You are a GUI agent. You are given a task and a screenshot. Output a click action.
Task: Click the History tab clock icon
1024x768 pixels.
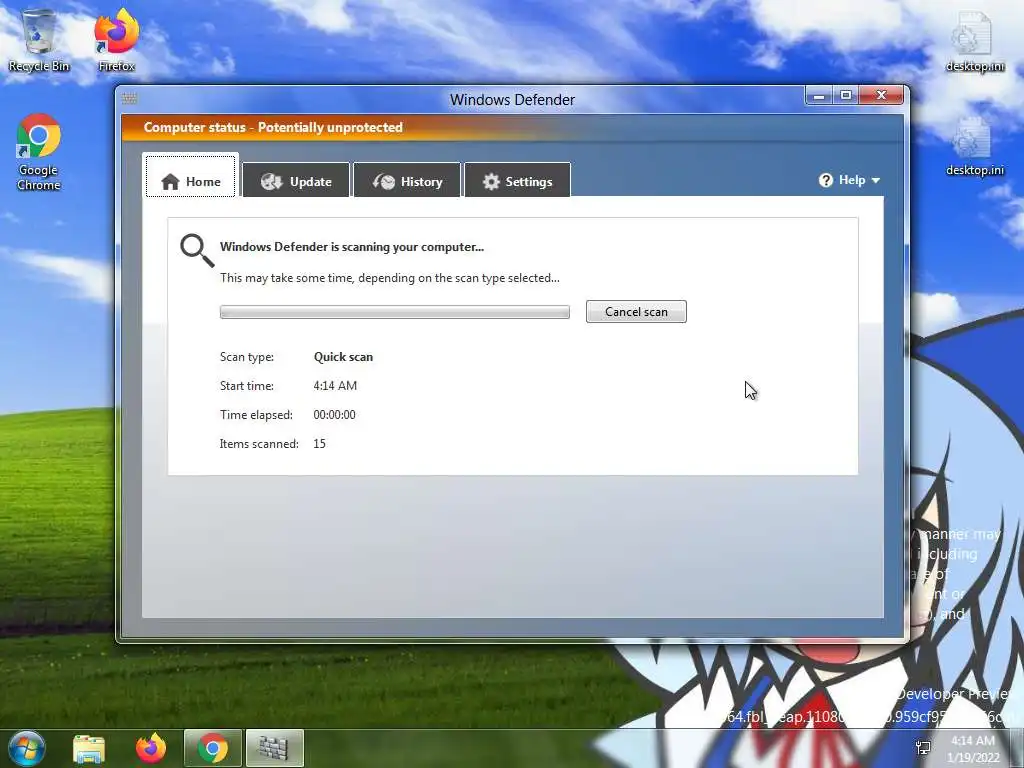[384, 182]
